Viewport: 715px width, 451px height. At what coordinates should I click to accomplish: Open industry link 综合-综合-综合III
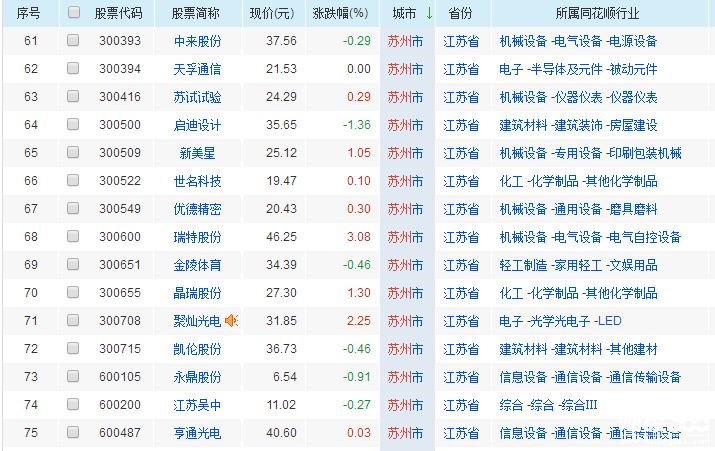[548, 405]
